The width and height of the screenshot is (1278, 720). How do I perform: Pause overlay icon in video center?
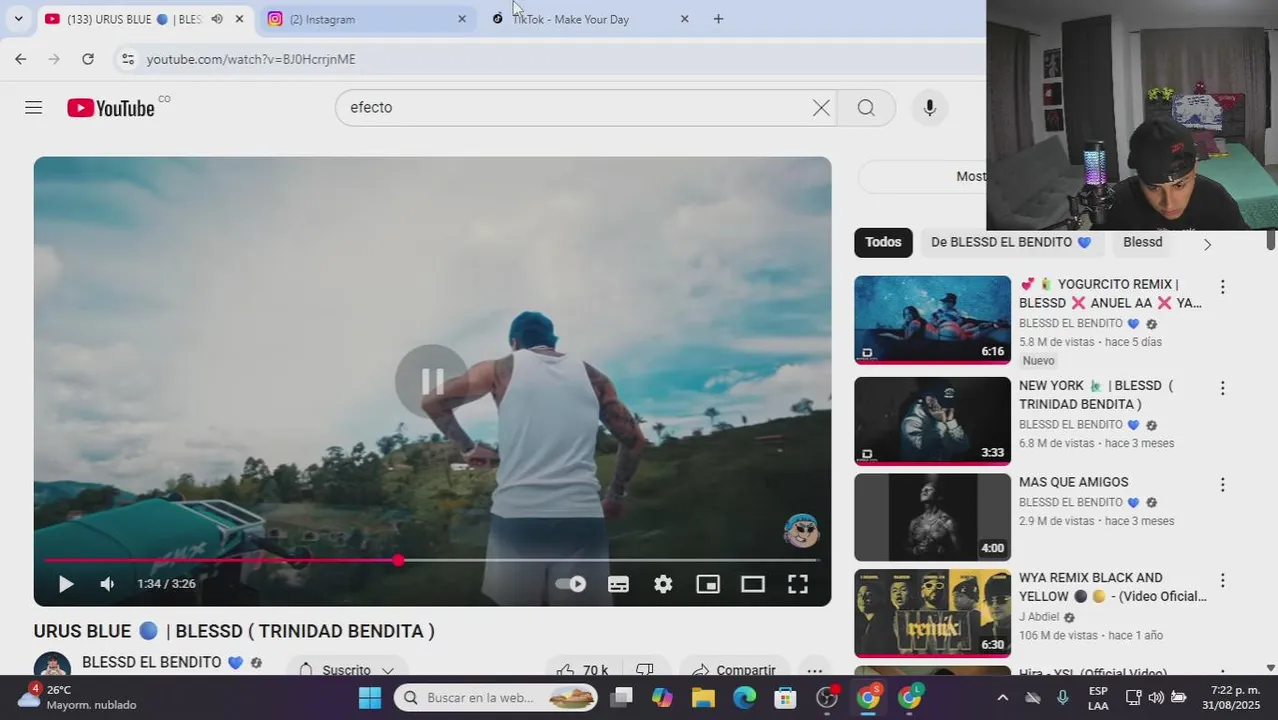pos(432,381)
